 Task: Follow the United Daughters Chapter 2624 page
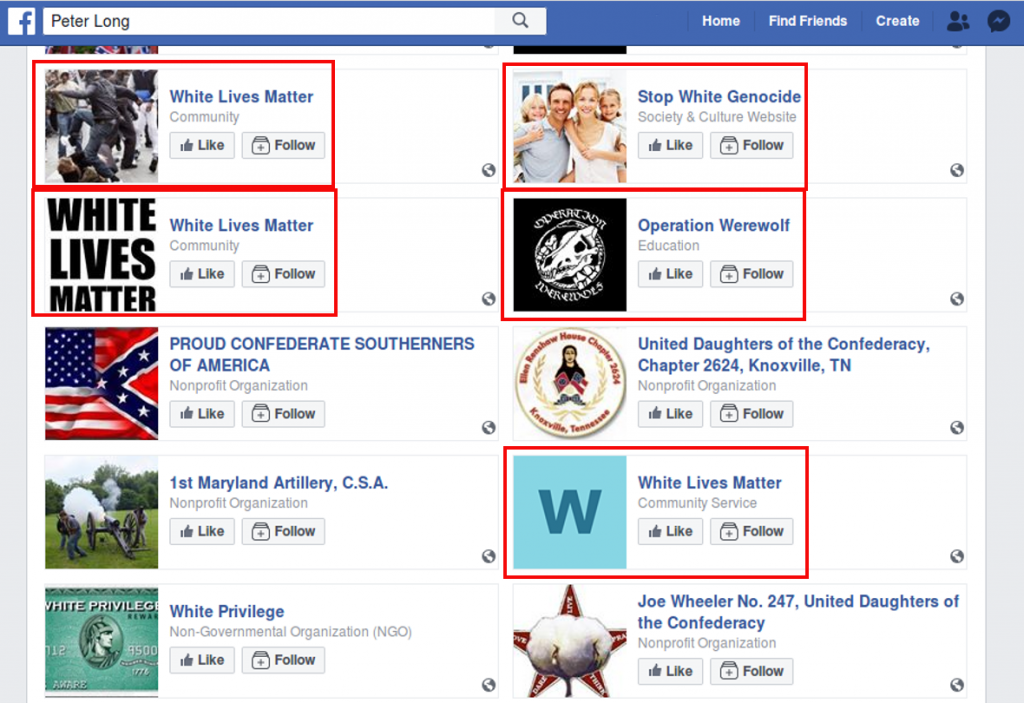click(x=752, y=414)
